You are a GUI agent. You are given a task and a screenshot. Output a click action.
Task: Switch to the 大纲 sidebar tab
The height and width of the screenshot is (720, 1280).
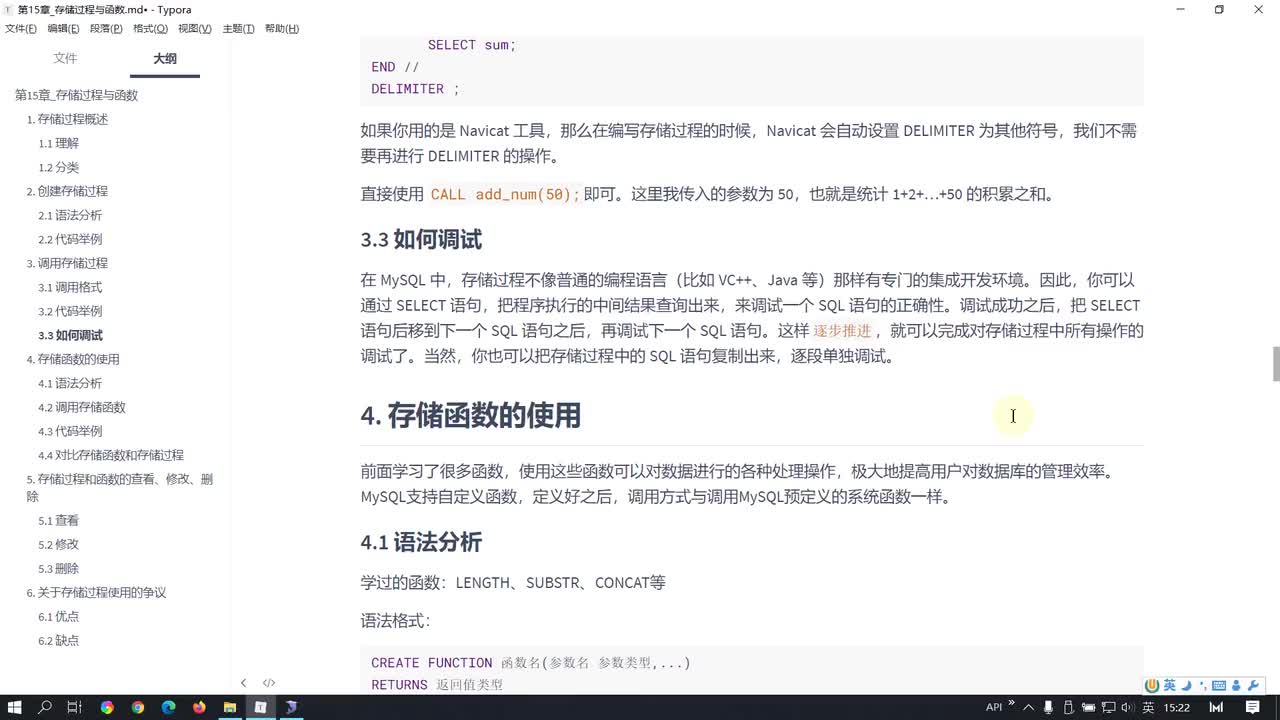click(x=165, y=58)
